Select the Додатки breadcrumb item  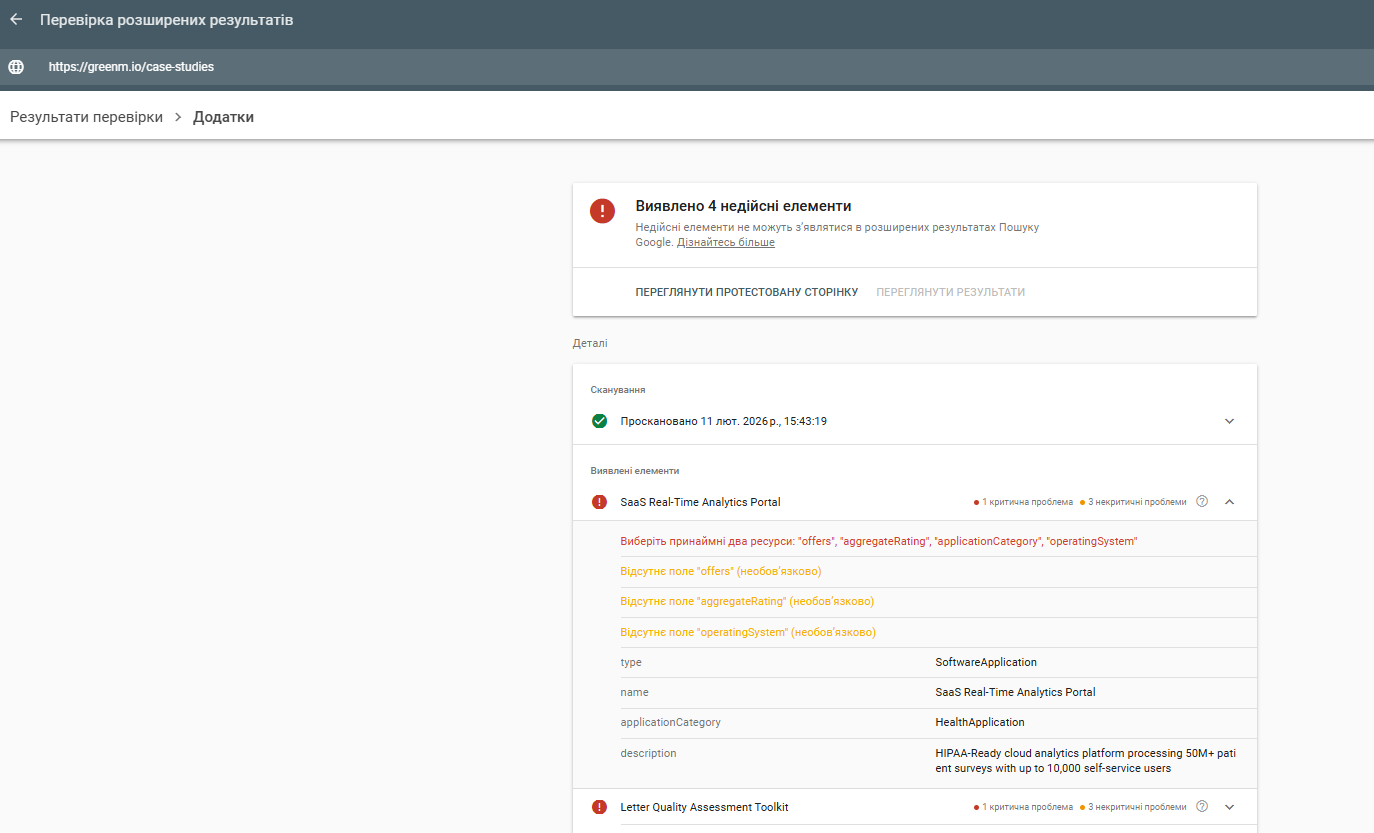tap(223, 117)
